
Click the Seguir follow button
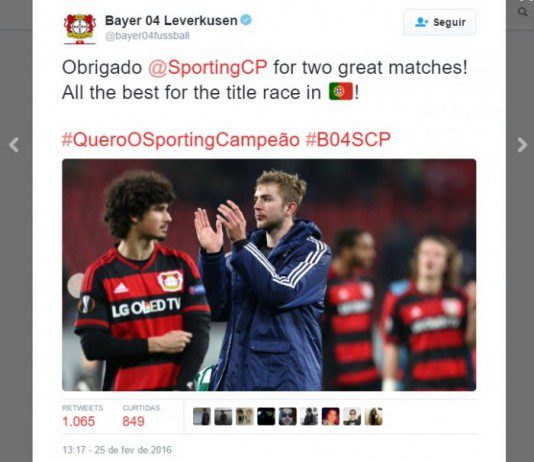coord(440,22)
